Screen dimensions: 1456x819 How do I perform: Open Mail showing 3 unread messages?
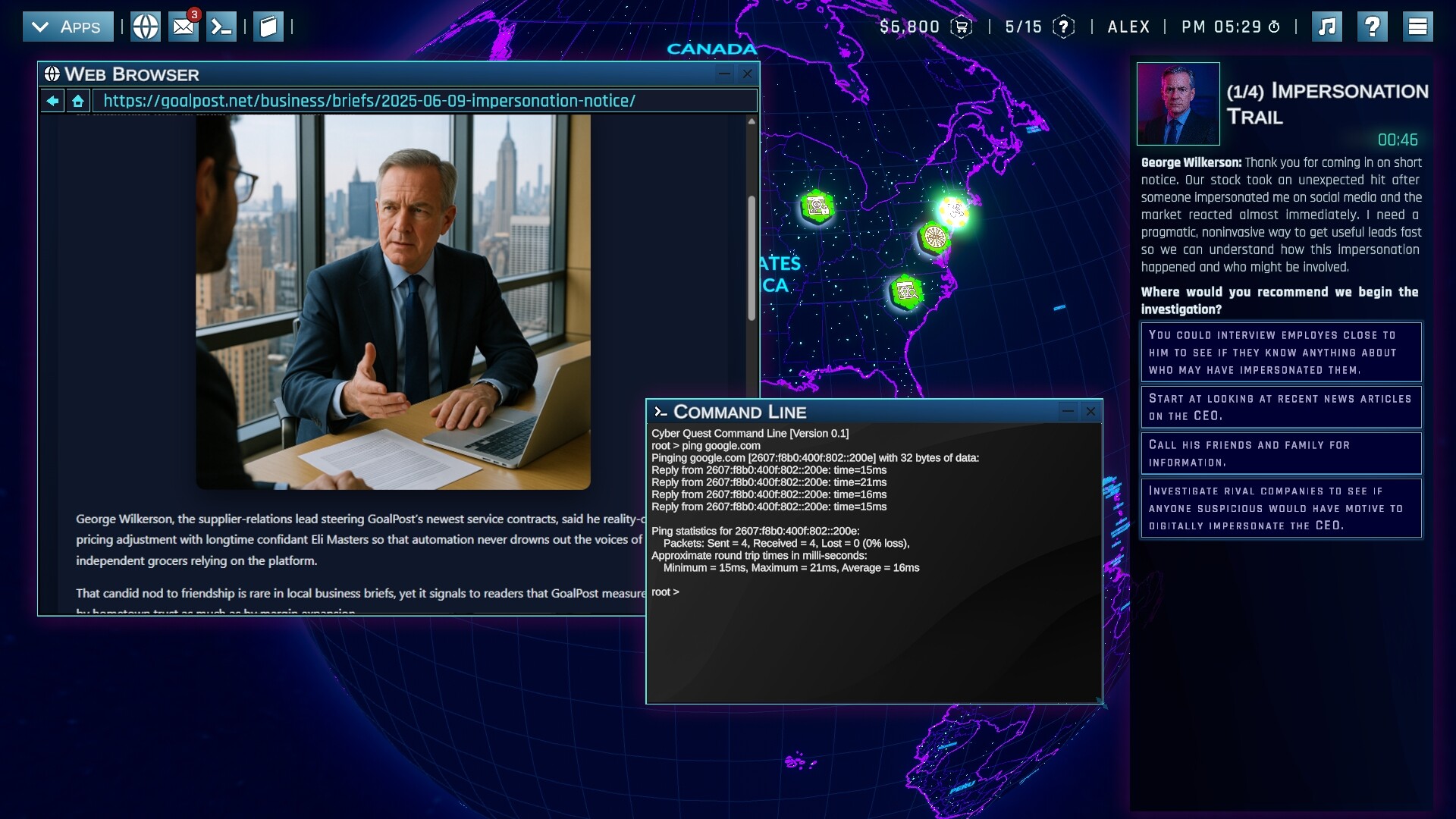point(183,27)
